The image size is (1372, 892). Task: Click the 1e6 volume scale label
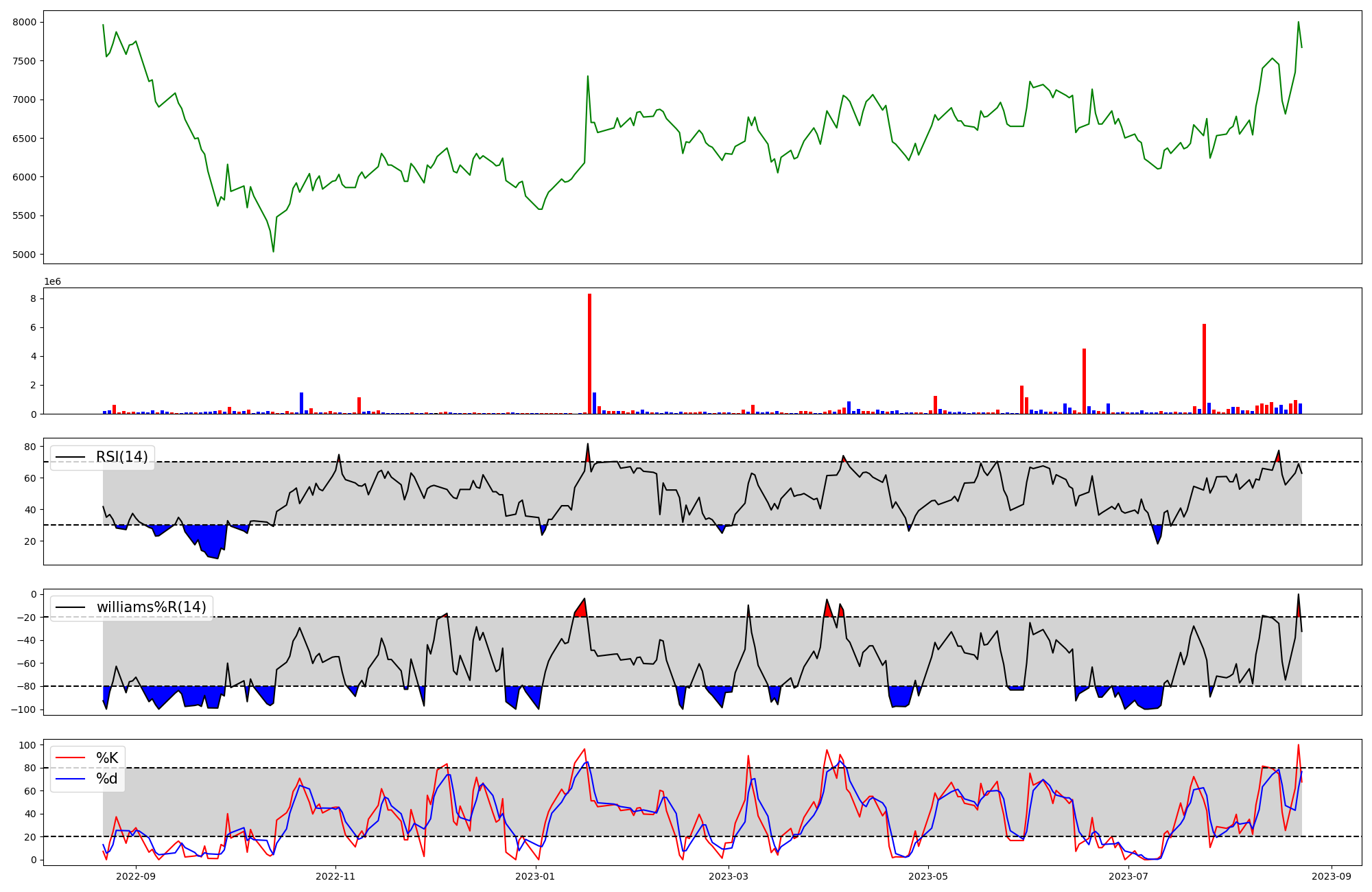53,281
